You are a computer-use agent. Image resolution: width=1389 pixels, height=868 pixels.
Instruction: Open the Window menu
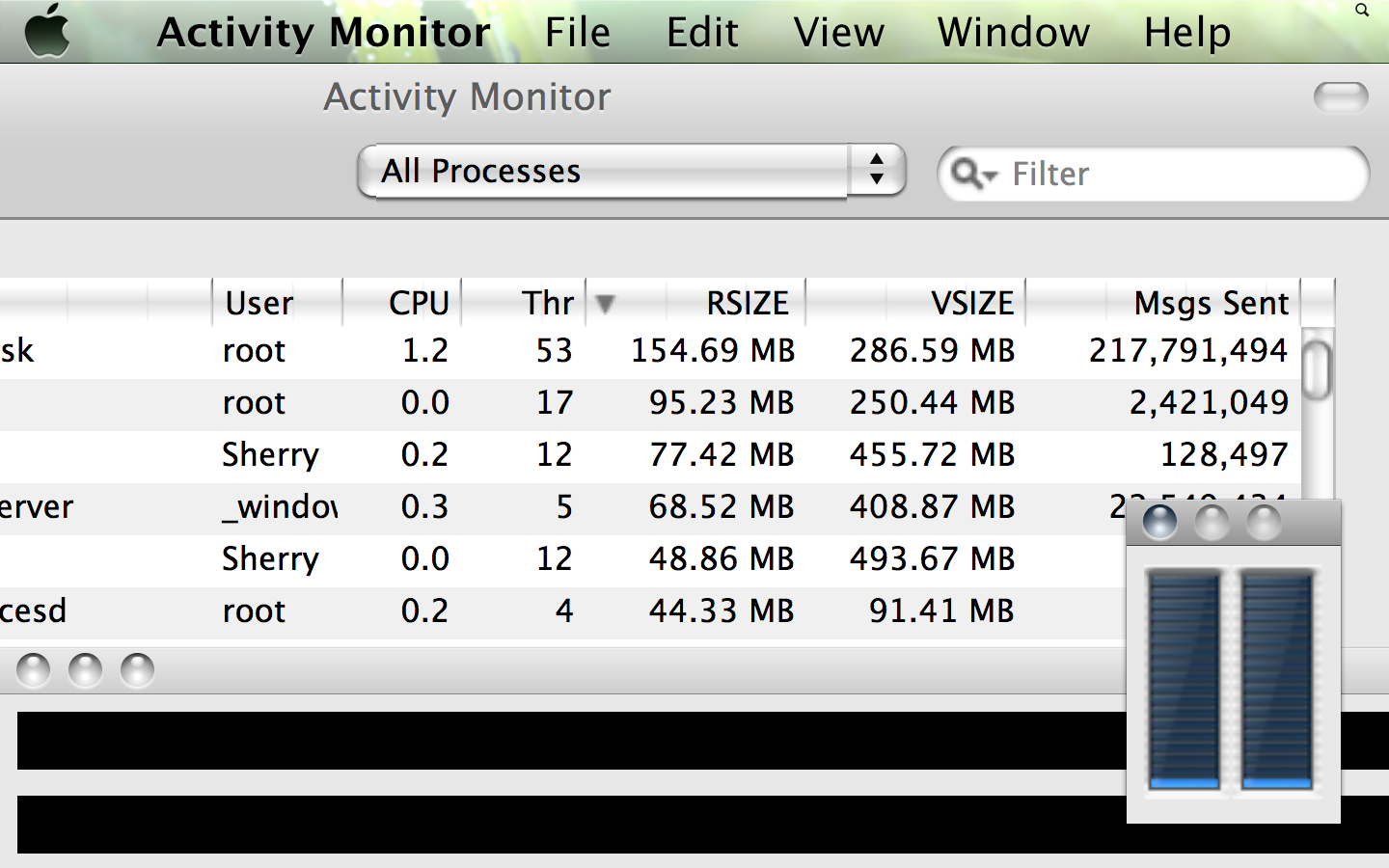click(x=1013, y=32)
